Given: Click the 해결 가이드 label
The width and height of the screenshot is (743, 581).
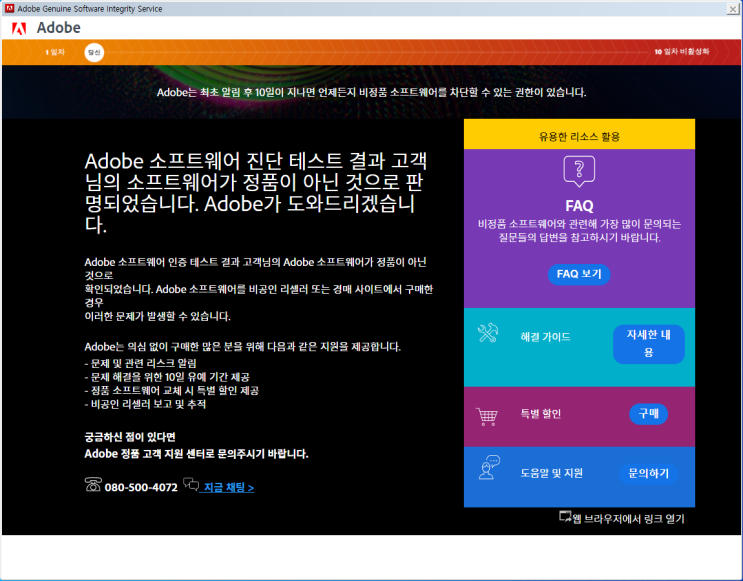Looking at the screenshot, I should pos(545,337).
